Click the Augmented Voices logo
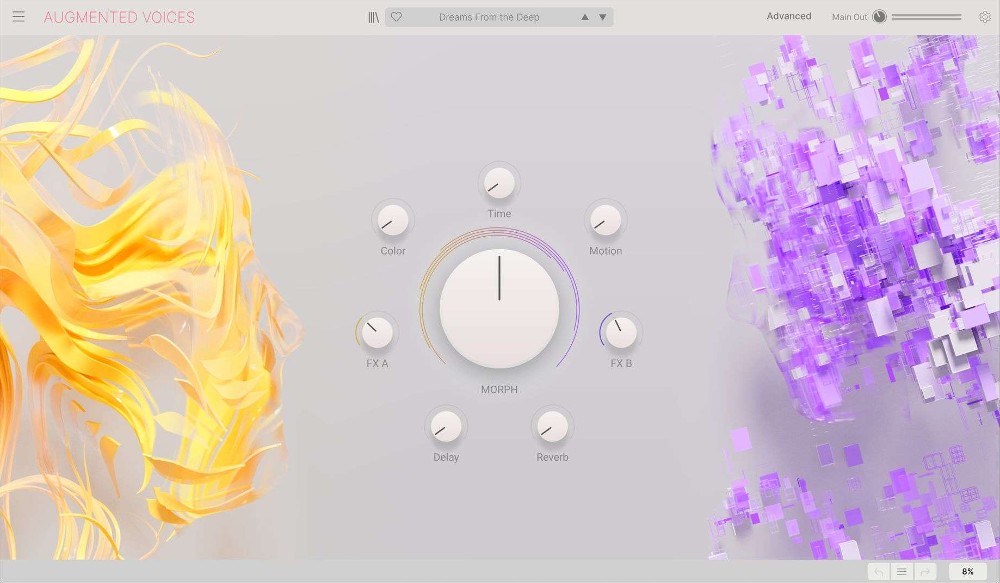The width and height of the screenshot is (1000, 583). 120,17
